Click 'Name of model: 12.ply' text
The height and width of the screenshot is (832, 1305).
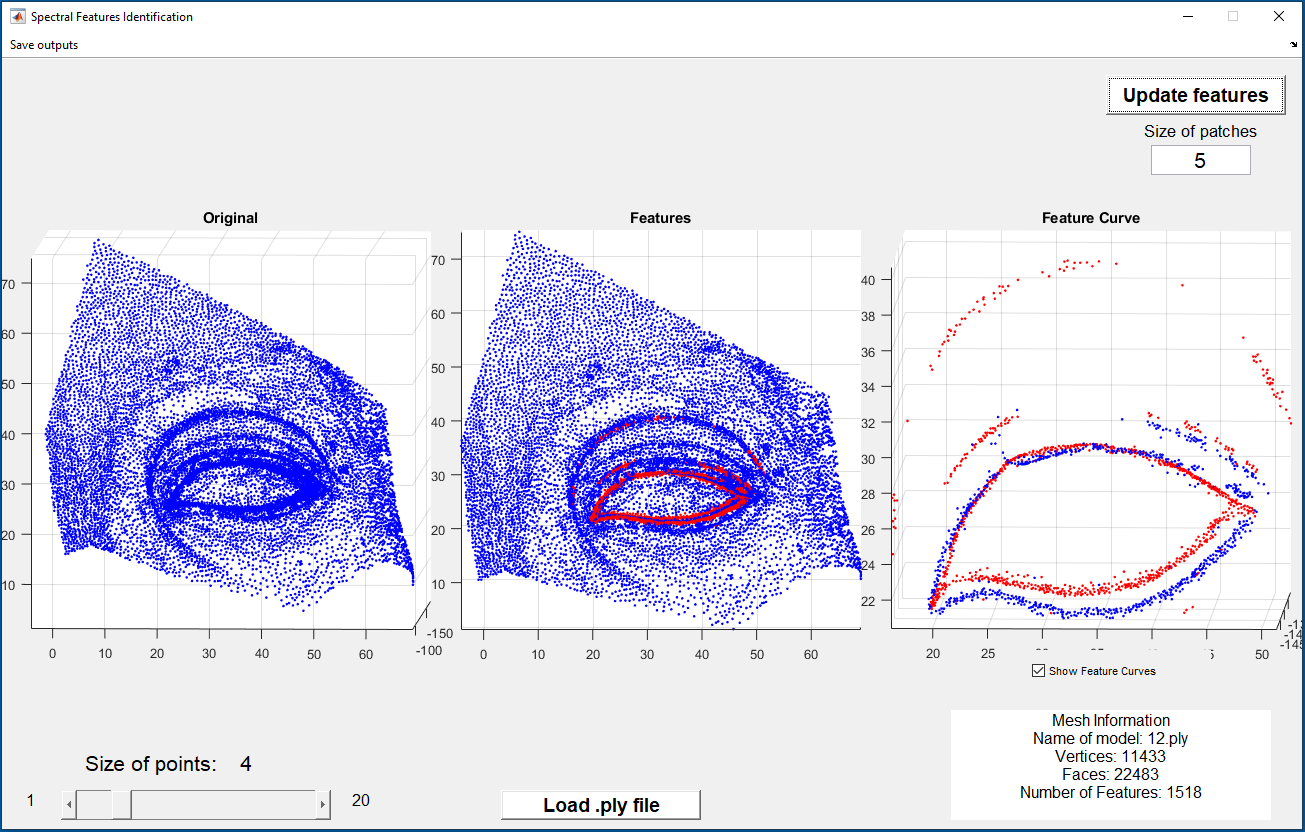tap(1111, 739)
